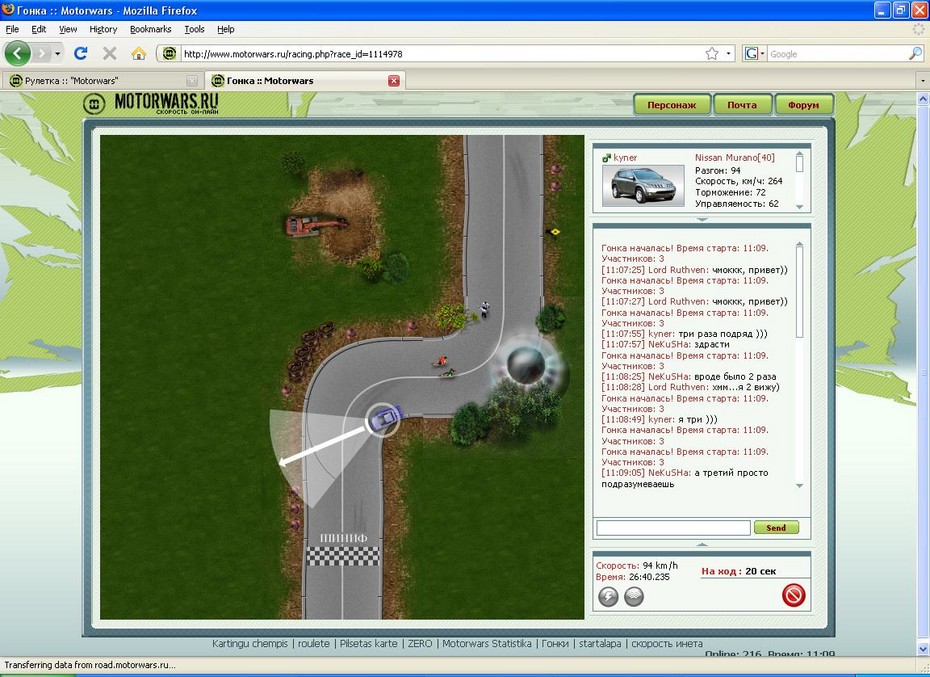Click the search magnifier icon in Google box
Image resolution: width=930 pixels, height=677 pixels.
point(915,53)
